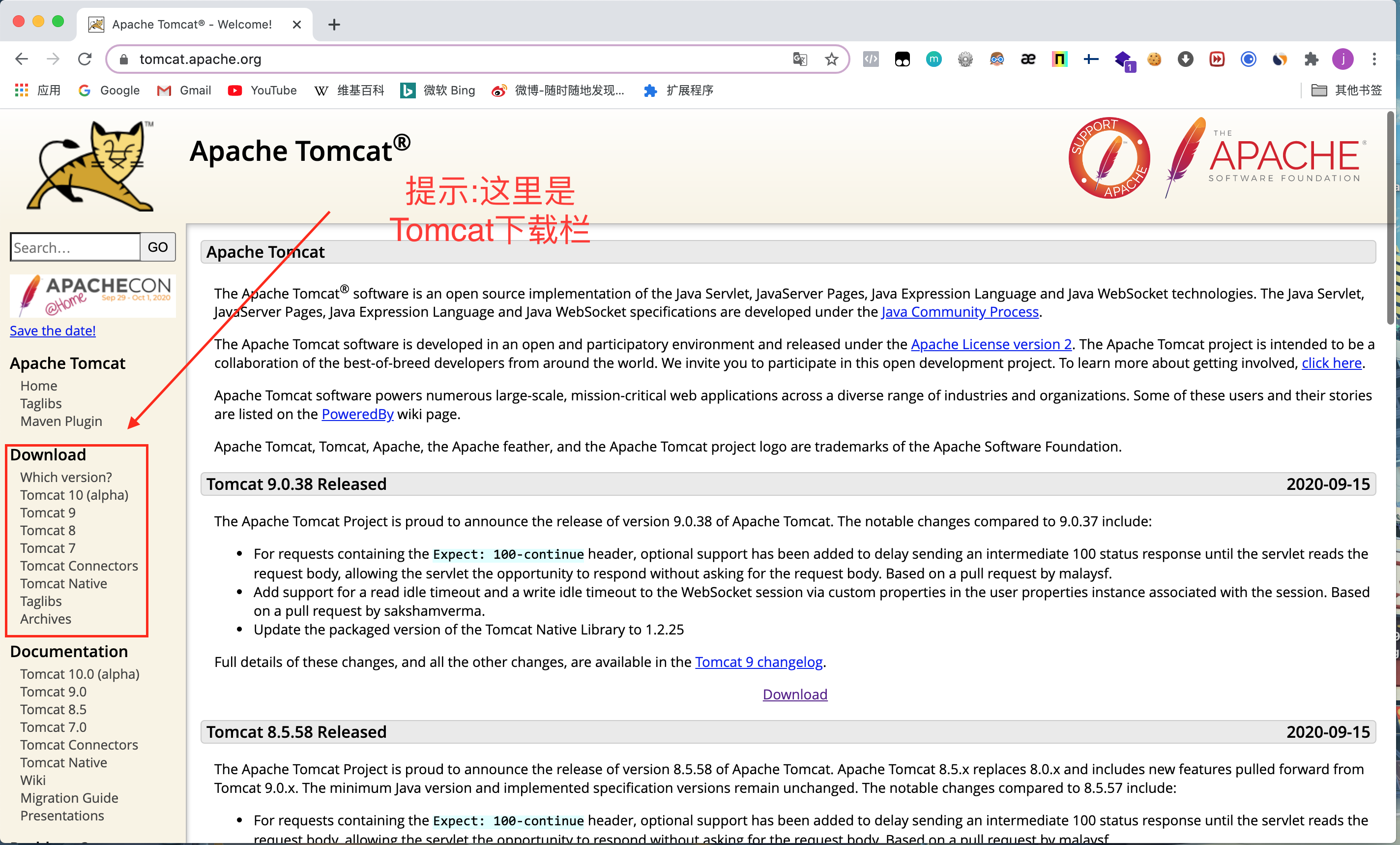Open the cookie-shaped extension icon
This screenshot has height=845, width=1400.
click(x=1153, y=59)
